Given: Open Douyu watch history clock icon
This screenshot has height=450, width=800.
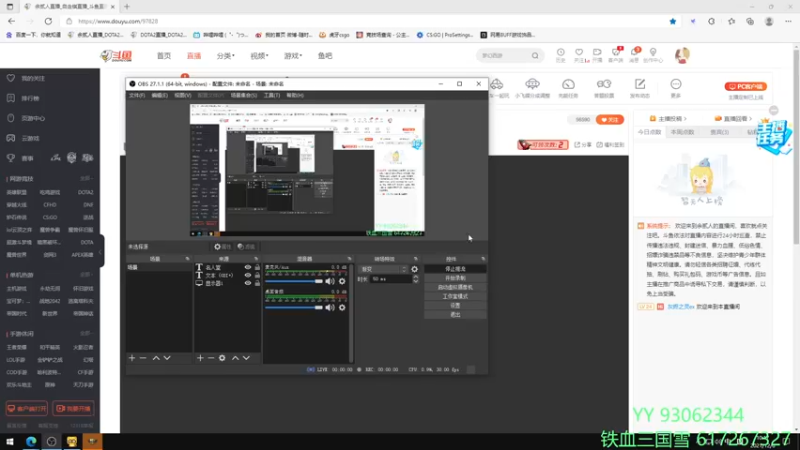Looking at the screenshot, I should [x=561, y=53].
